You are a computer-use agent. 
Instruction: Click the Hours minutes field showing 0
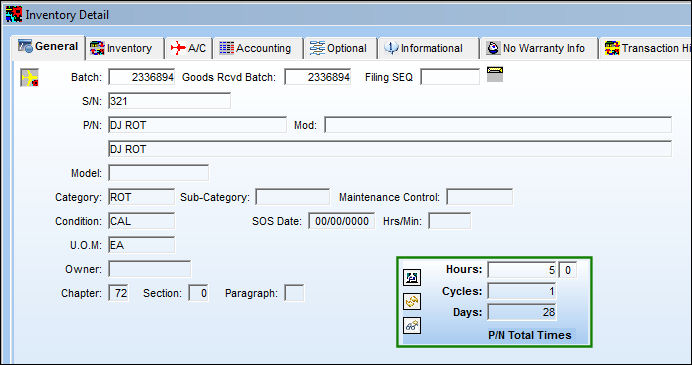point(568,270)
